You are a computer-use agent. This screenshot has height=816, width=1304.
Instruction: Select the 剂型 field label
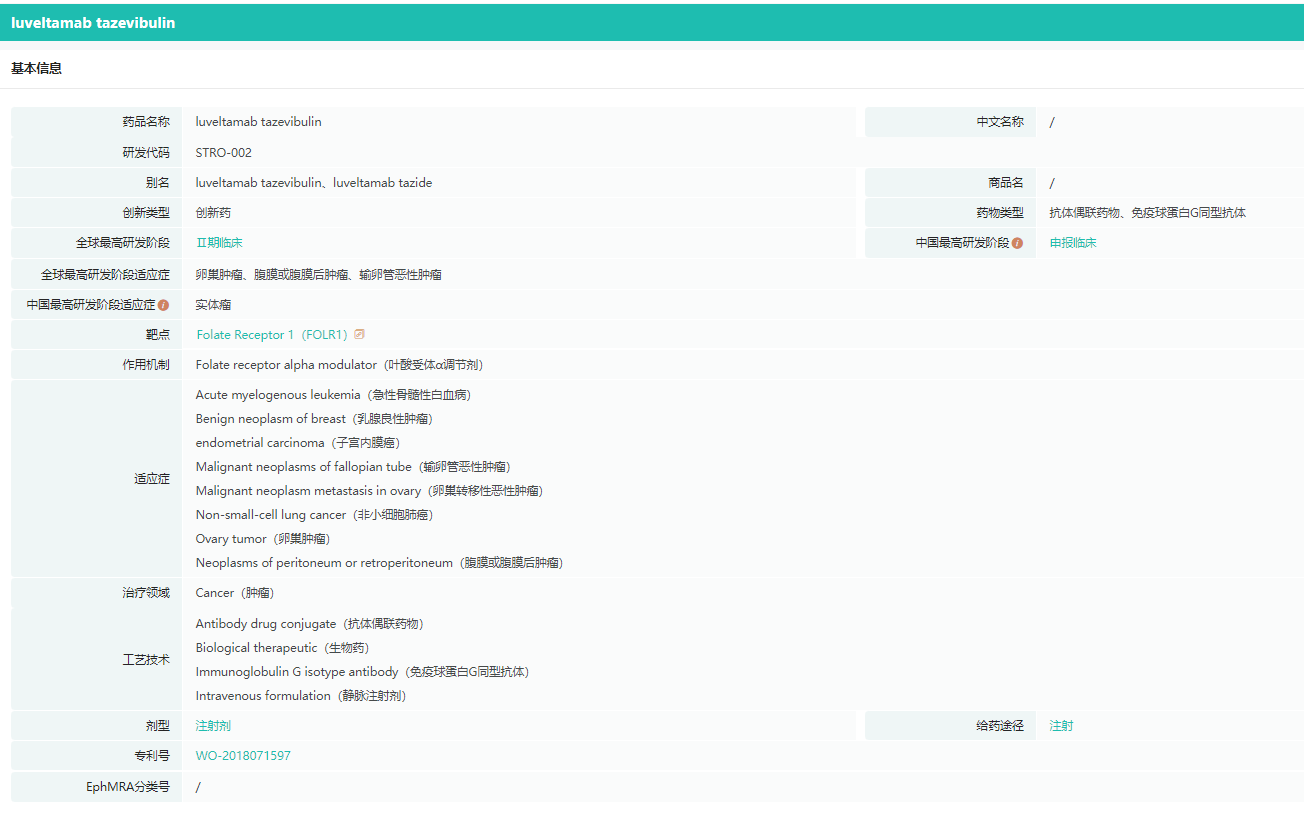[x=158, y=726]
